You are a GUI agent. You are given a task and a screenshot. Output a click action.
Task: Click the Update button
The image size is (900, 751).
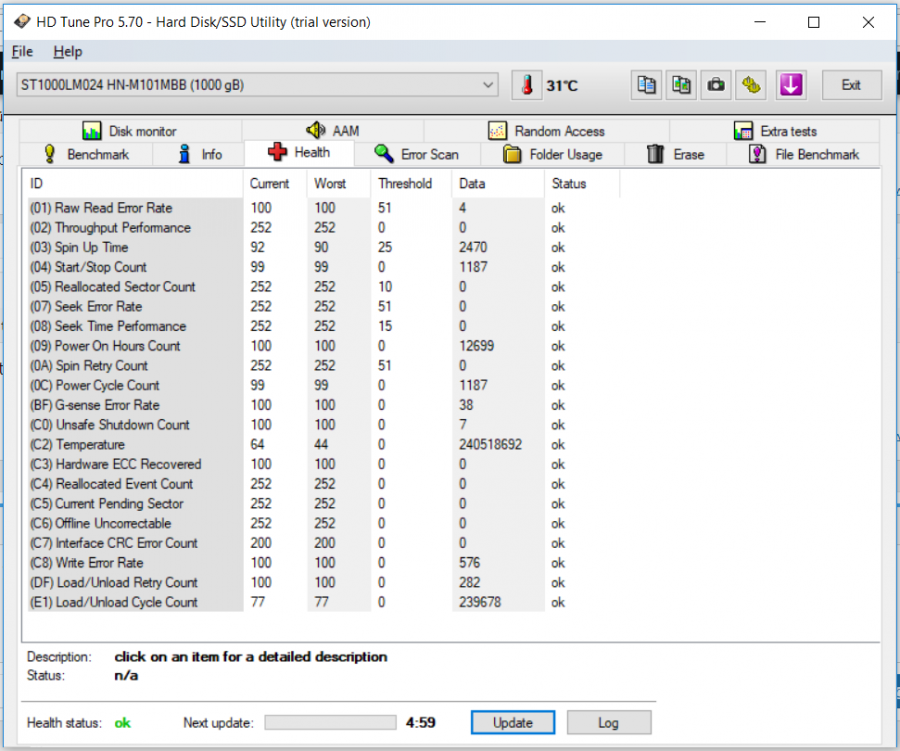click(513, 722)
